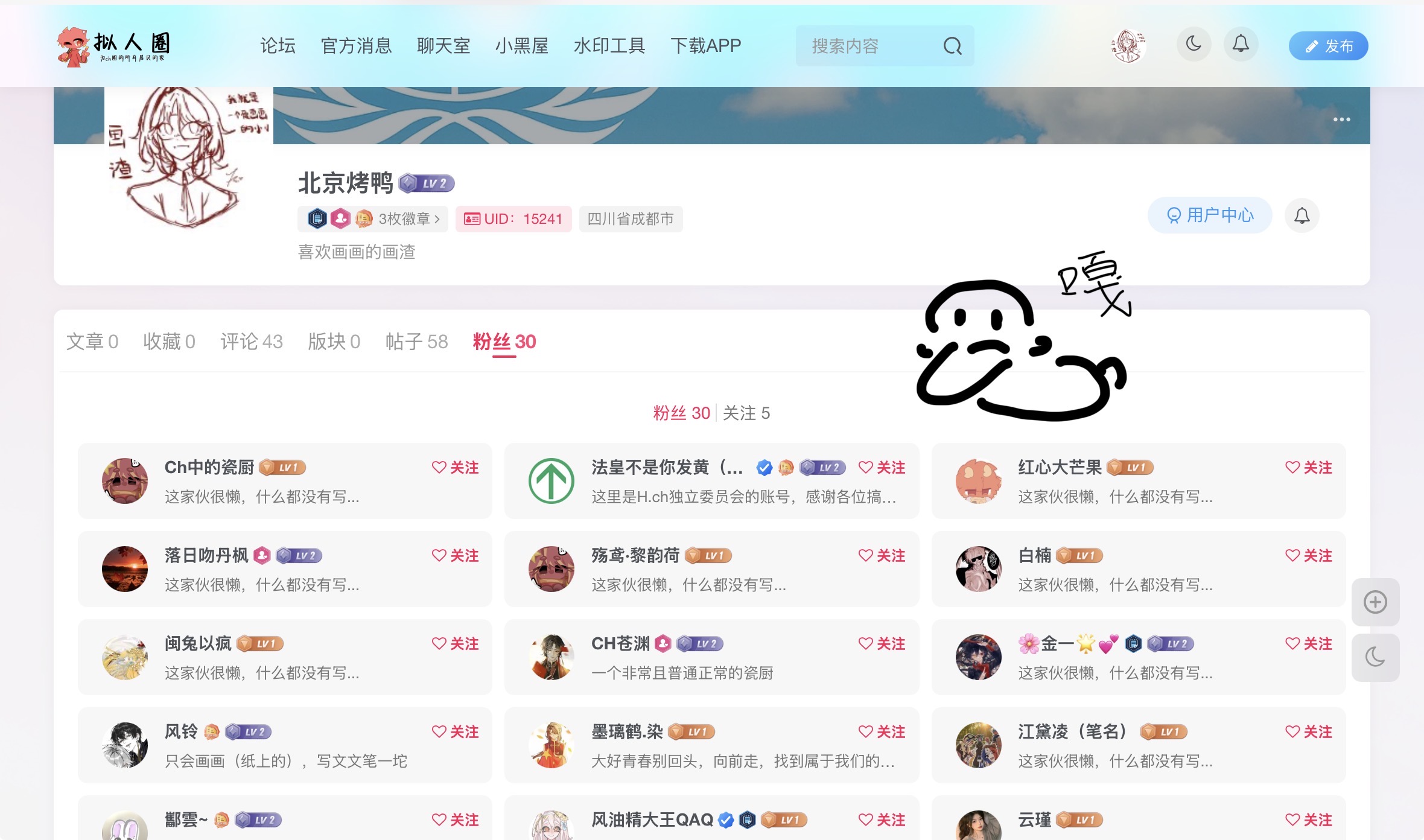Click 北京烤鸭's LV2 level badge

tap(427, 183)
